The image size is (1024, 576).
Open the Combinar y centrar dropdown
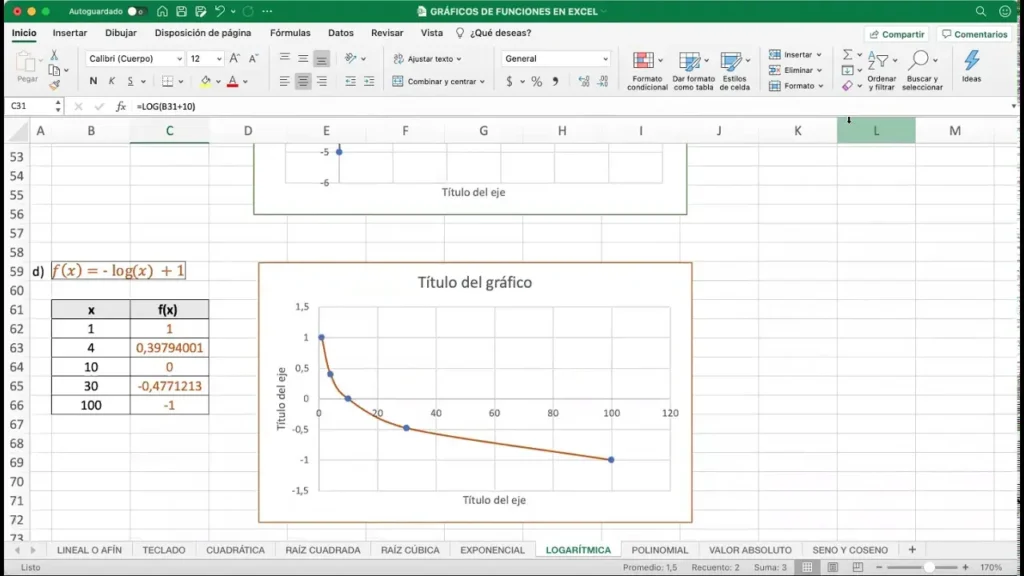439,82
